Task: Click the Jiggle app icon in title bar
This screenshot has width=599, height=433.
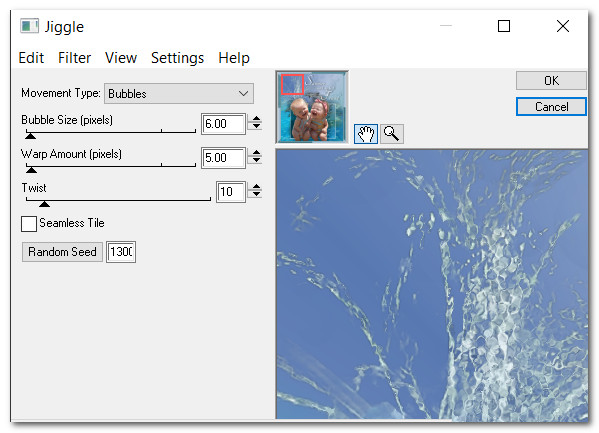Action: (29, 26)
